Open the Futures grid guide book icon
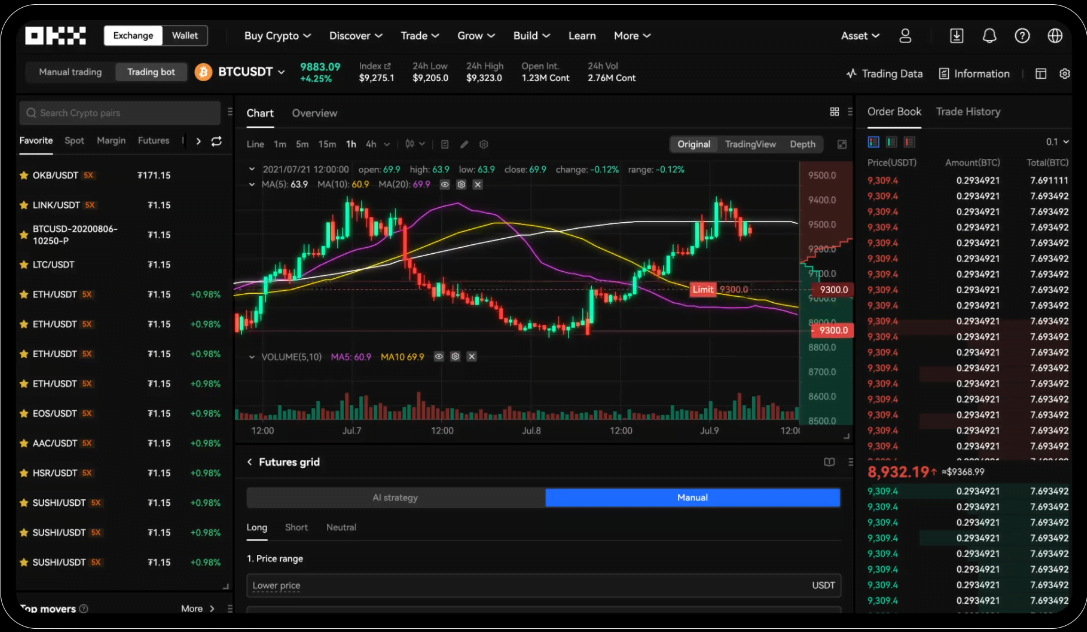Screen dimensions: 1087x632 829,462
